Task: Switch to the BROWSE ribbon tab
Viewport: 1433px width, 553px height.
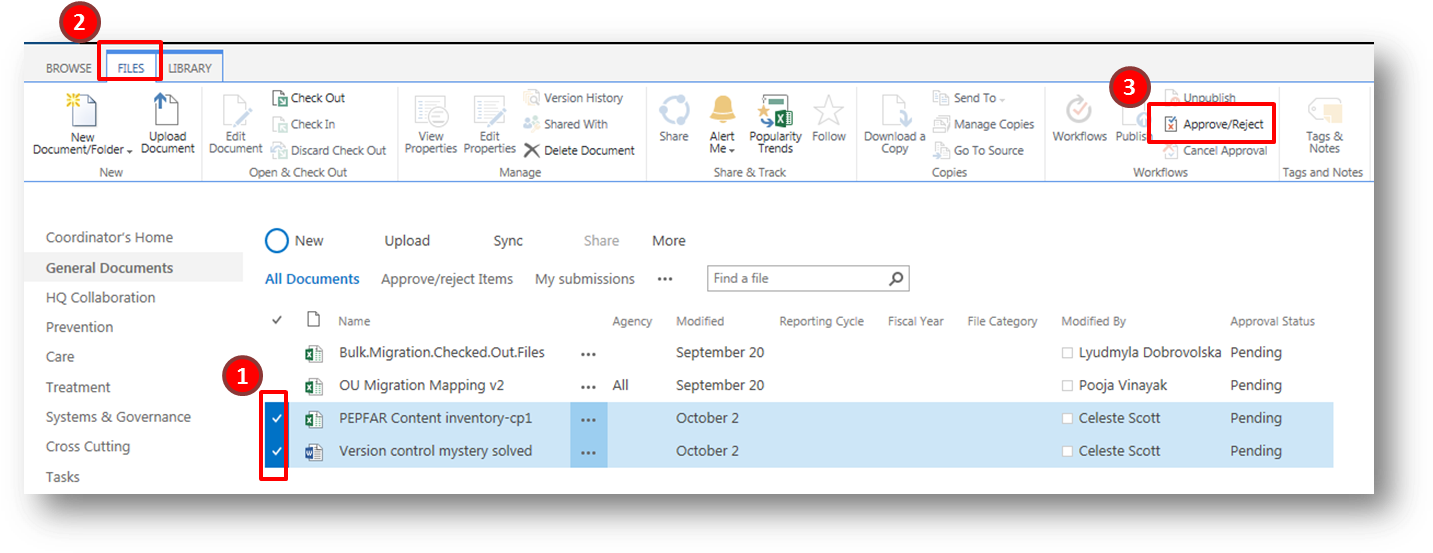Action: pos(69,69)
